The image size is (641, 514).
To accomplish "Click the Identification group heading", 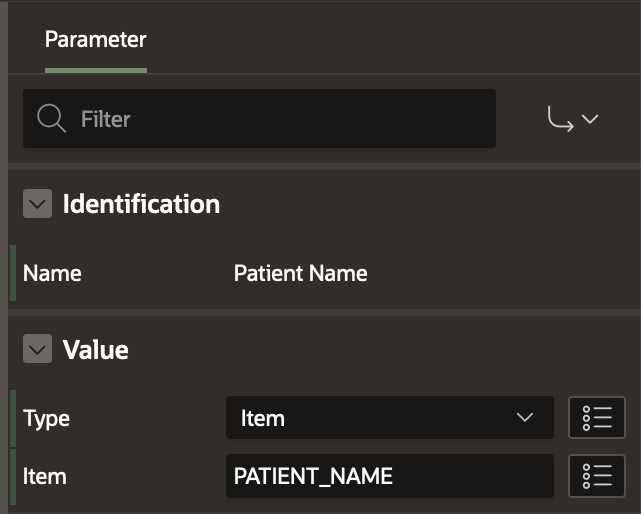I will 141,204.
